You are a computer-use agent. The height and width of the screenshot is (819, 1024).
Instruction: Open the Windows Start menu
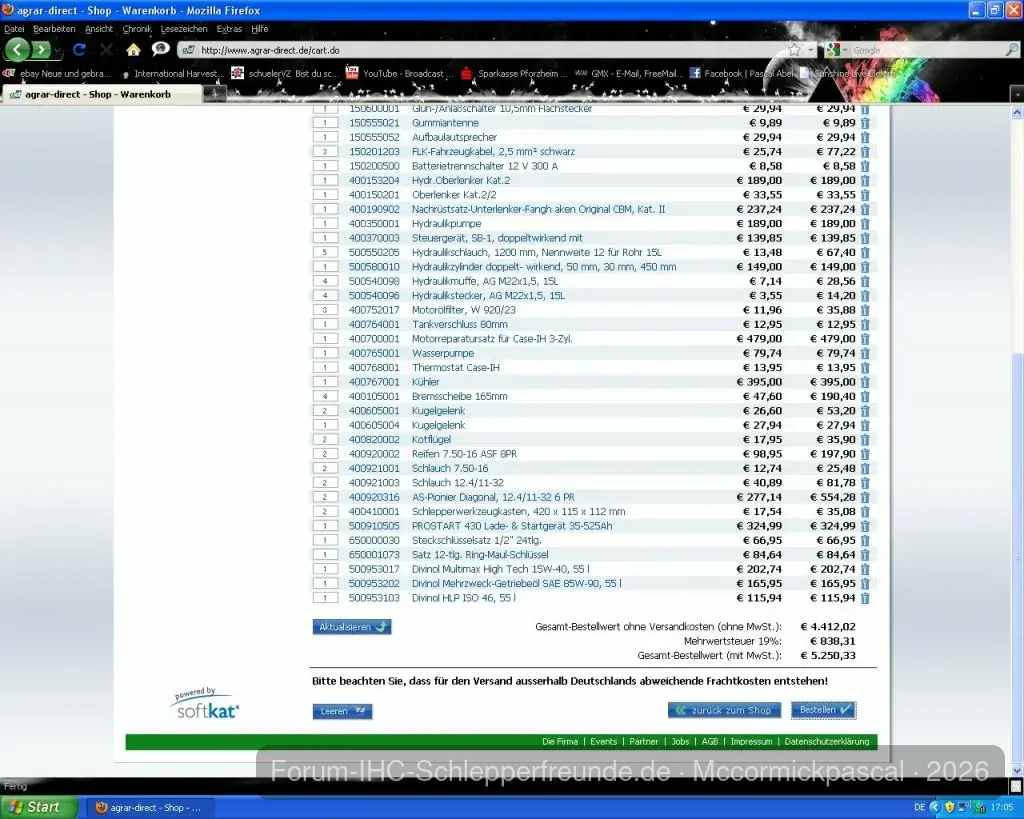point(38,807)
